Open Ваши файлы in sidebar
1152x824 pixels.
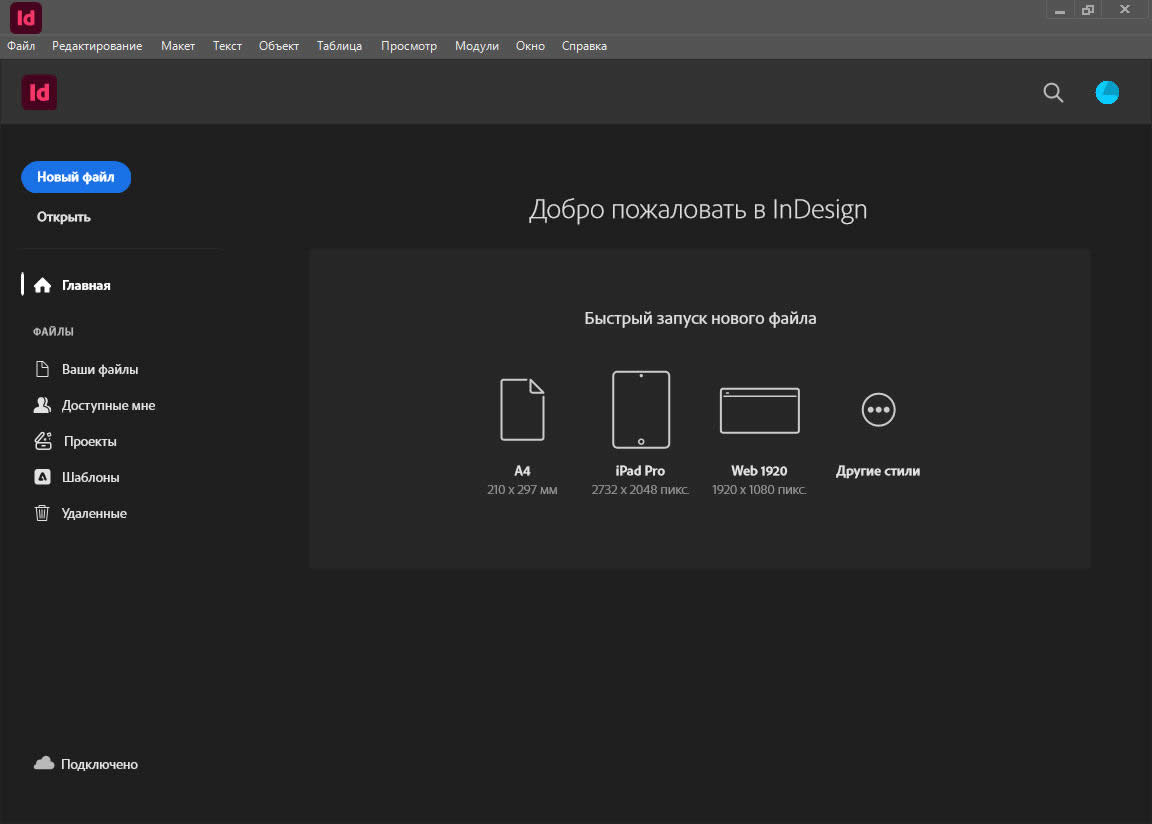click(x=100, y=369)
